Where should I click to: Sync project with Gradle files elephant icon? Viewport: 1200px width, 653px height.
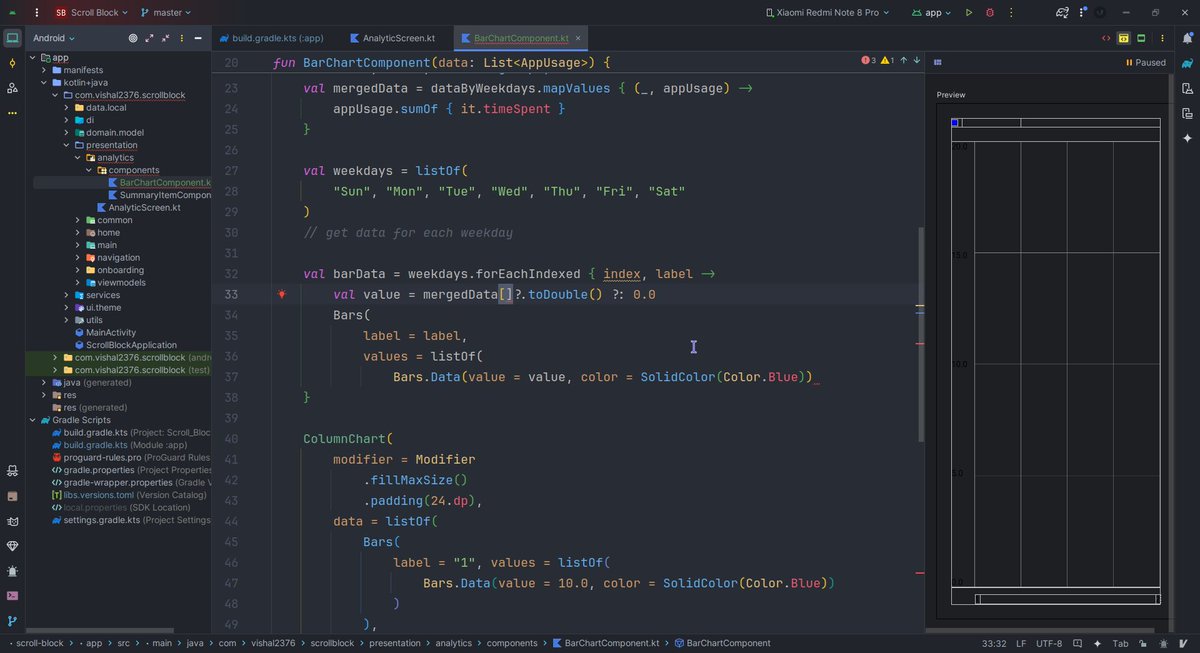1062,13
